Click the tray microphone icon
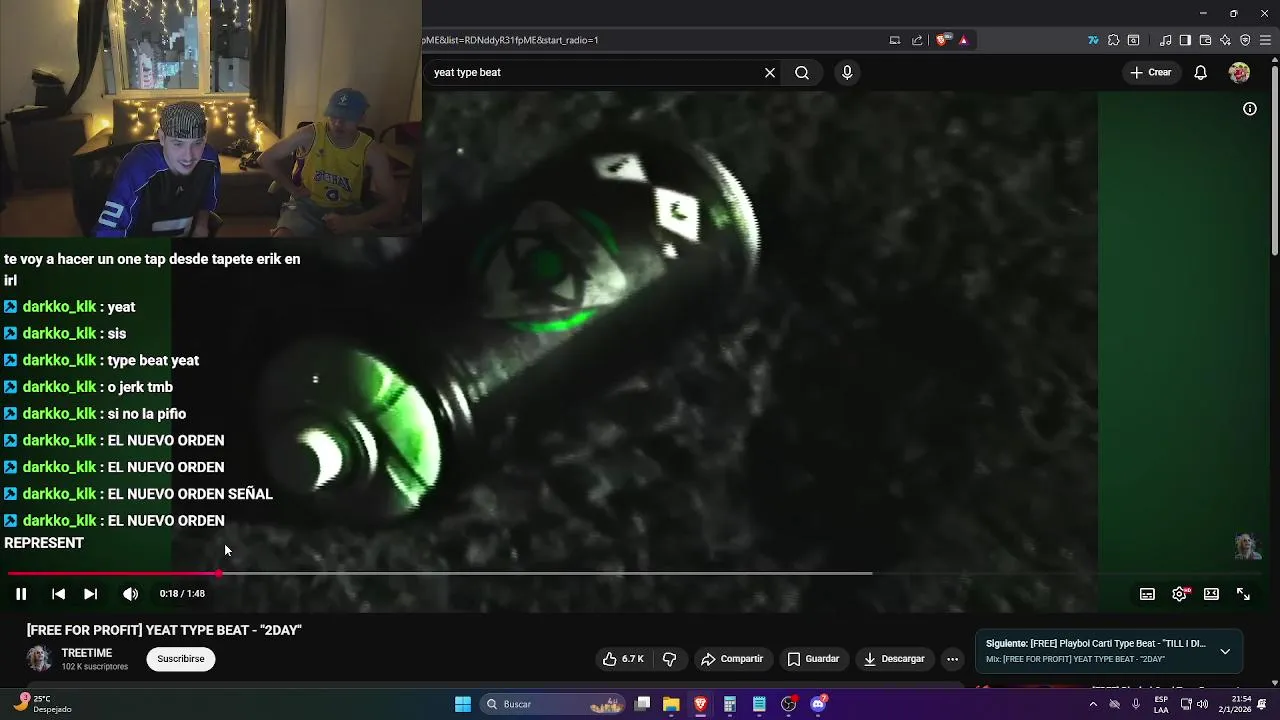The width and height of the screenshot is (1280, 720). 1136,704
